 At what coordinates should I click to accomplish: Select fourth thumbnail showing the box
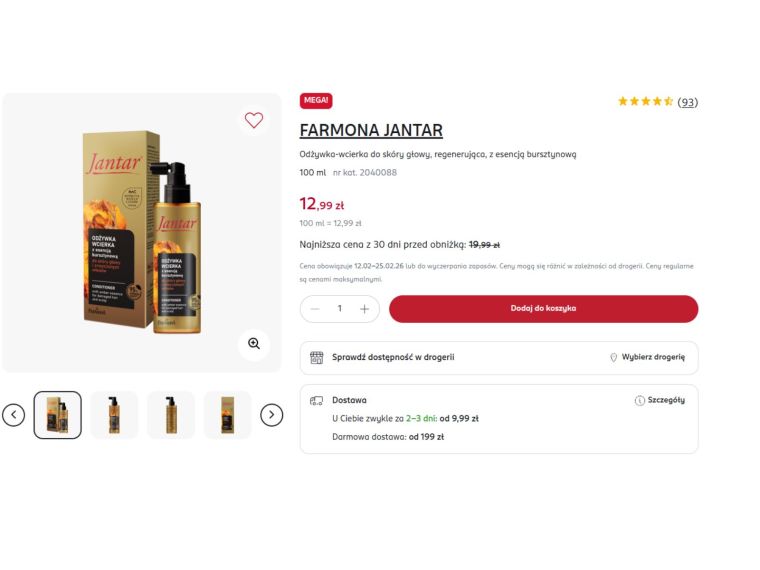tap(227, 415)
